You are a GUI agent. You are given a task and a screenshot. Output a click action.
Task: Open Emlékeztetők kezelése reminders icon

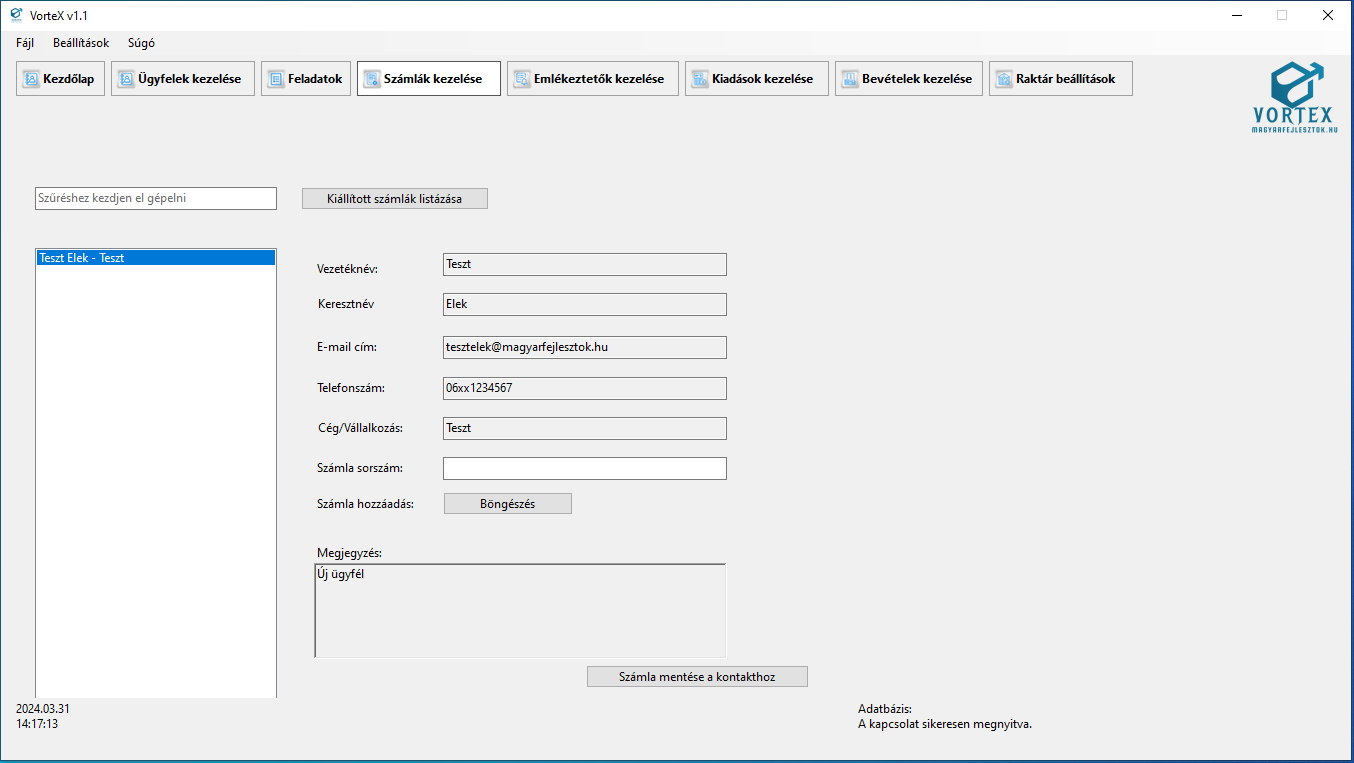point(522,79)
